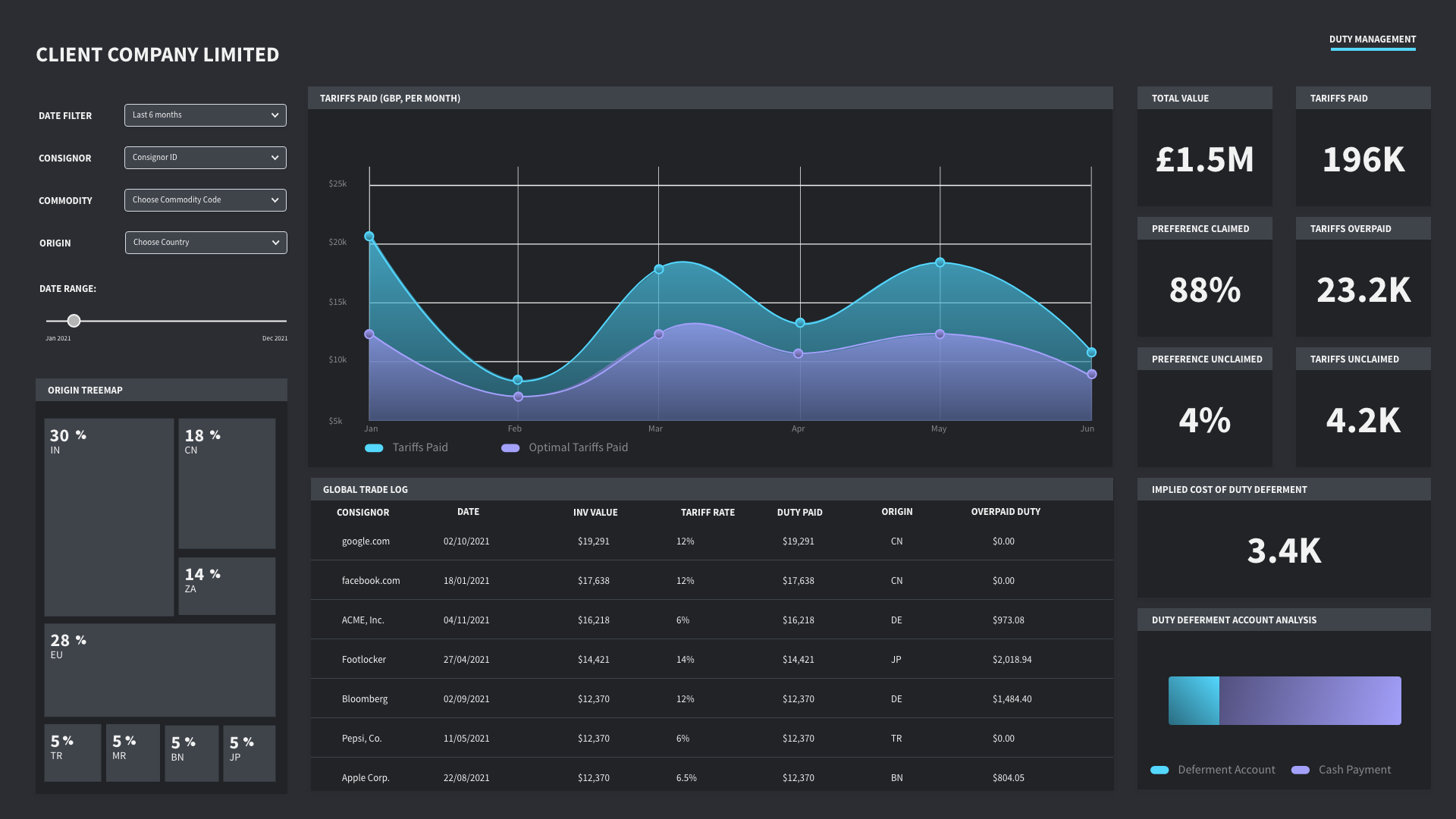Sort by the Tariff Rate column header
The height and width of the screenshot is (819, 1456).
[707, 513]
